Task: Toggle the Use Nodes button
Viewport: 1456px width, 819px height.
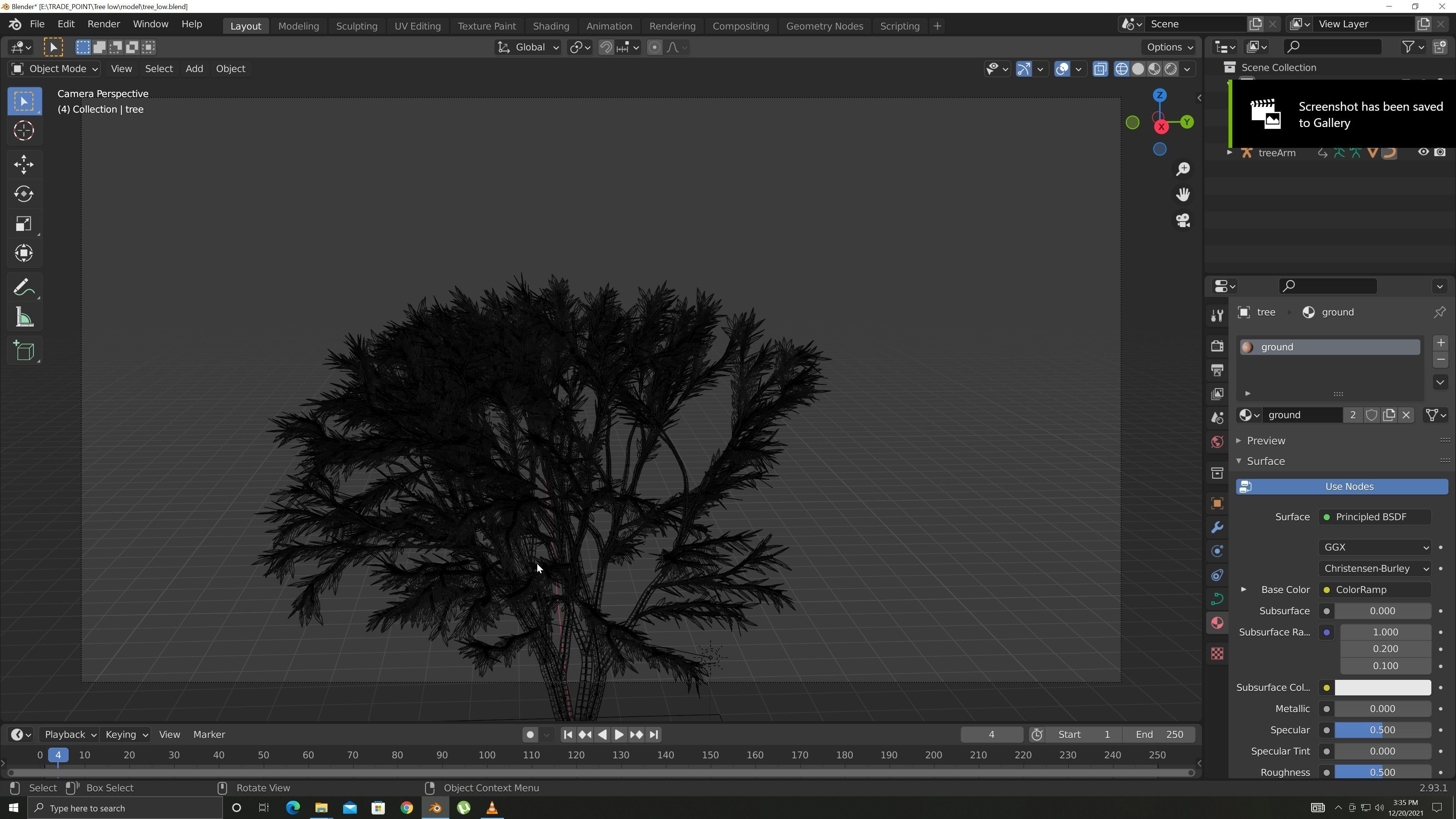Action: 1342,486
